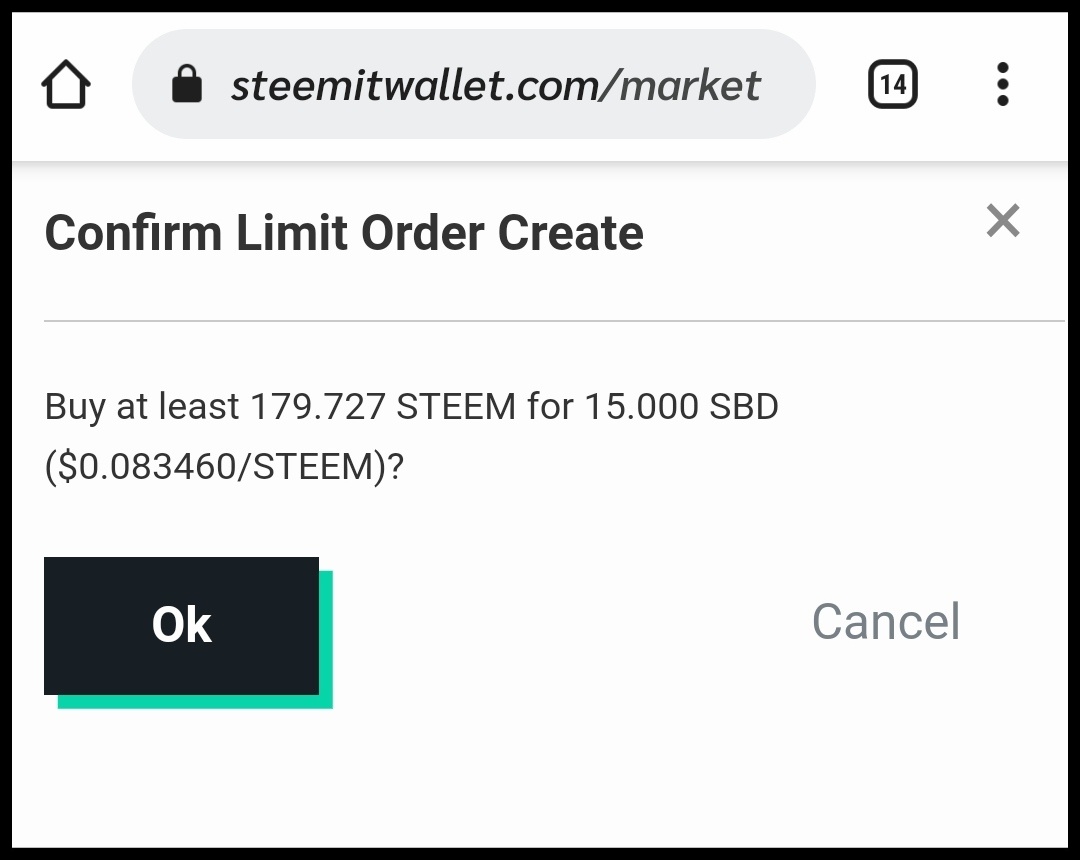Click the divider line below the heading
1080x860 pixels.
pyautogui.click(x=554, y=321)
